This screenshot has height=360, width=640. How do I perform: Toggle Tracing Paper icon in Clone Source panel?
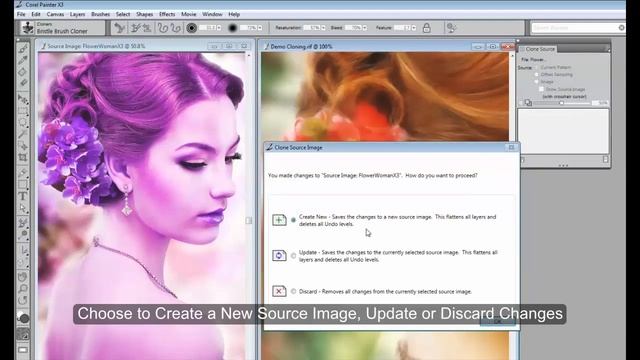pos(528,103)
